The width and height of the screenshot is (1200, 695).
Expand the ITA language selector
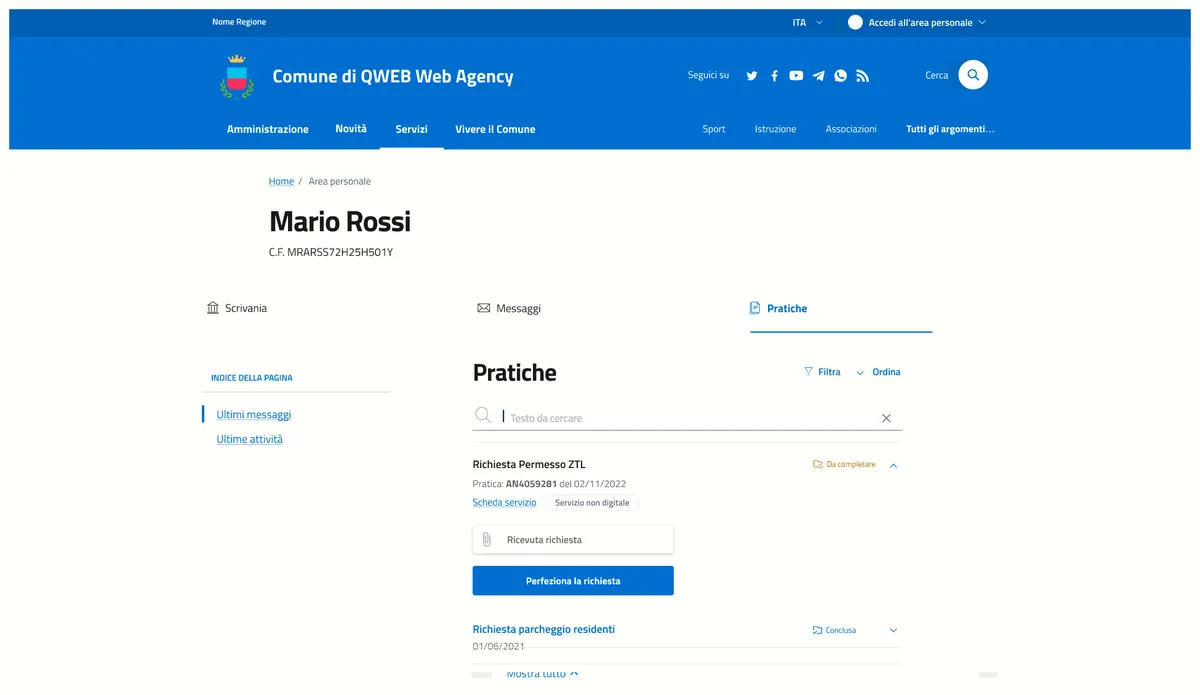[806, 21]
